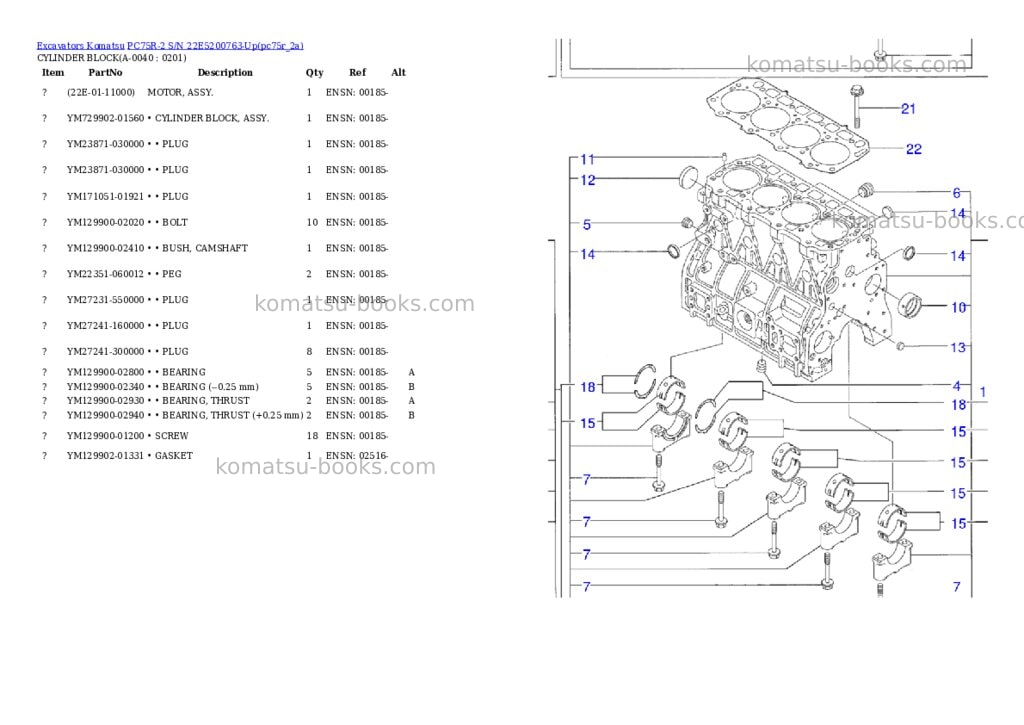Select part number YM129900-02410
The height and width of the screenshot is (725, 1024).
click(105, 248)
